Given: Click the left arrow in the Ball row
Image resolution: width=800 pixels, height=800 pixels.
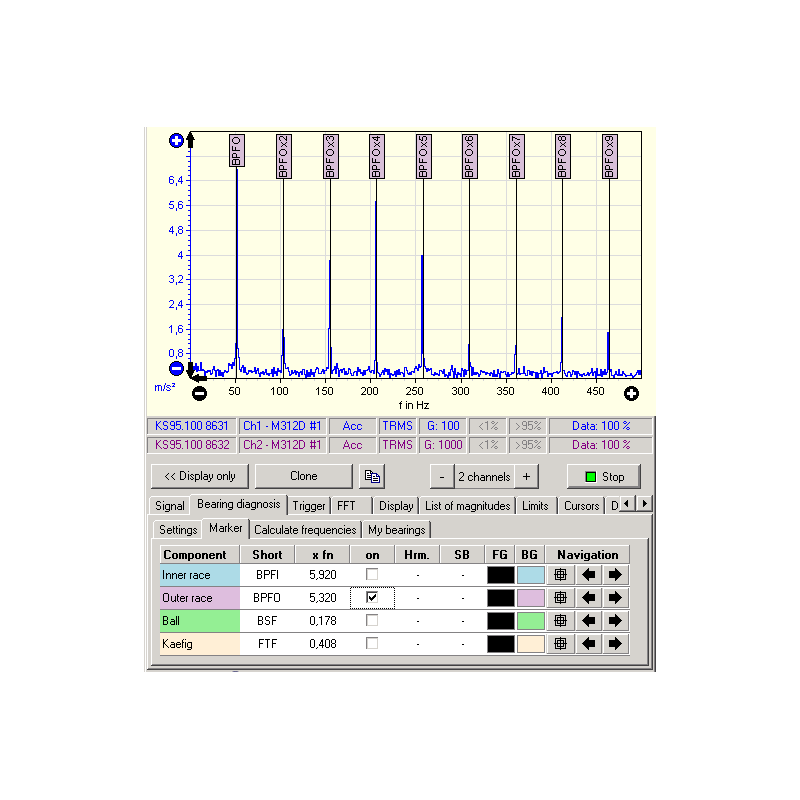Looking at the screenshot, I should pyautogui.click(x=588, y=621).
